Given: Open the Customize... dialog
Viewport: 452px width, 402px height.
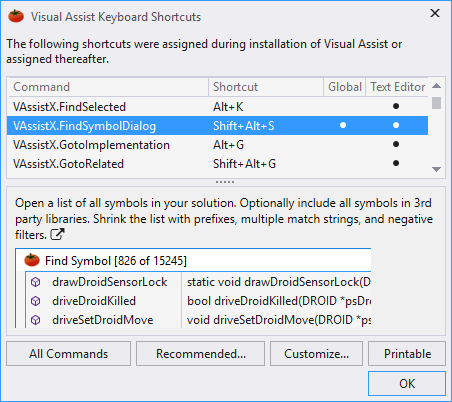Looking at the screenshot, I should tap(316, 354).
